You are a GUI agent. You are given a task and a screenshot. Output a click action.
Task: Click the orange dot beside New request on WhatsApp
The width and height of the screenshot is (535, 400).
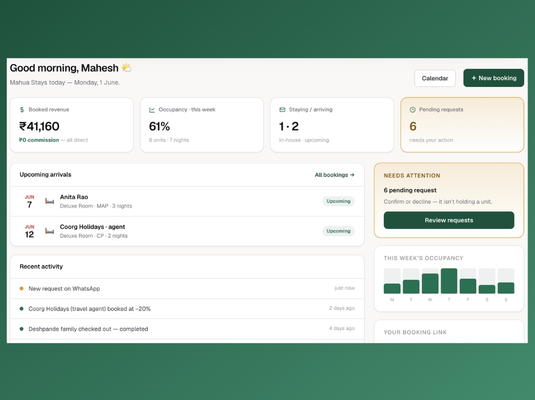point(21,288)
